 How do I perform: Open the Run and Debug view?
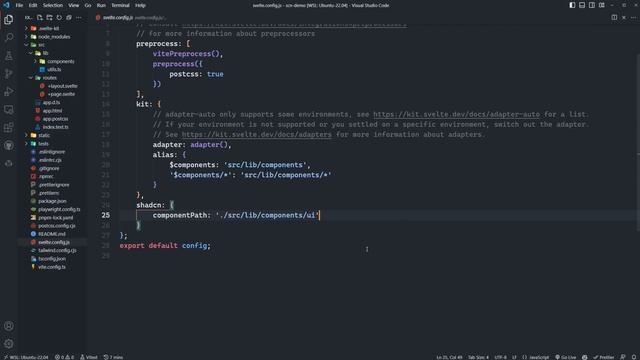click(x=9, y=91)
